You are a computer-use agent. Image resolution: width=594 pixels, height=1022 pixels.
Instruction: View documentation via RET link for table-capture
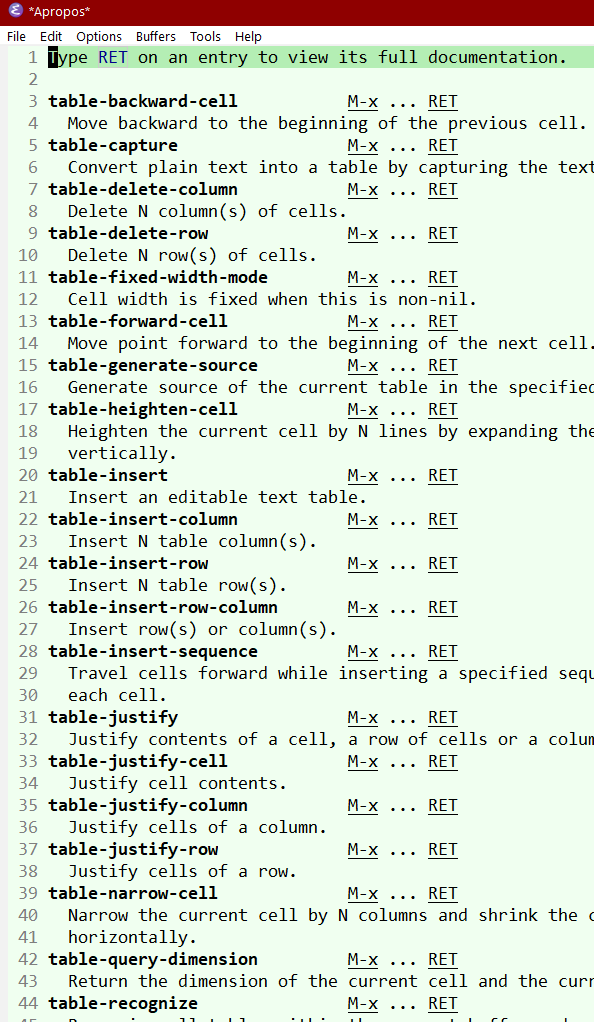[442, 145]
